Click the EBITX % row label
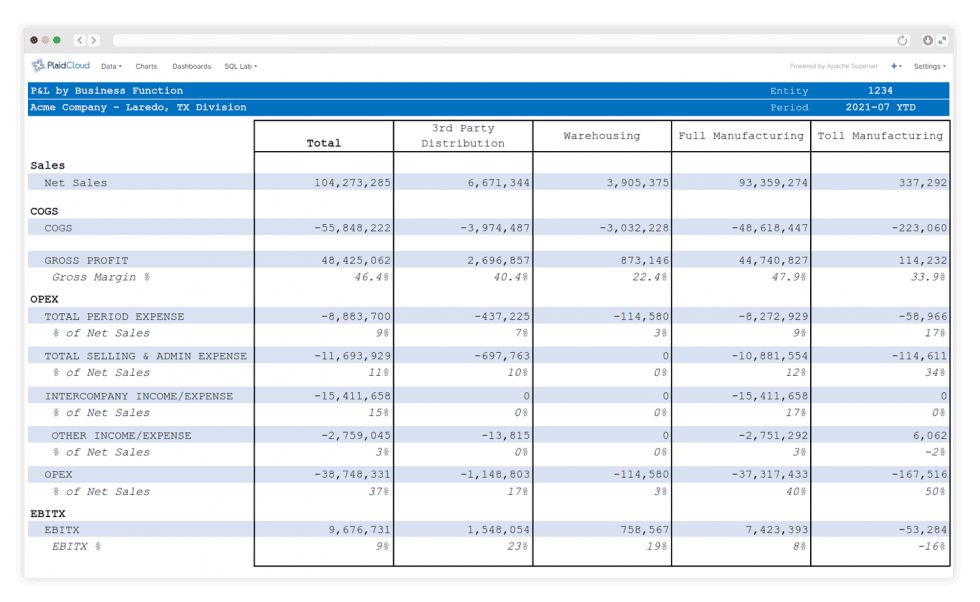This screenshot has height=602, width=980. (76, 546)
